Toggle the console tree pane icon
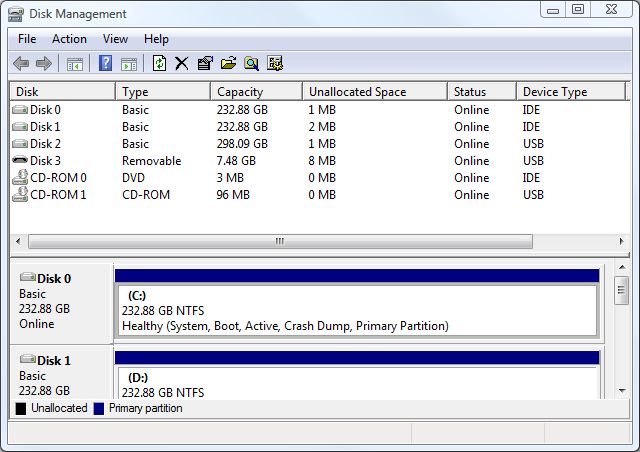 pyautogui.click(x=75, y=64)
